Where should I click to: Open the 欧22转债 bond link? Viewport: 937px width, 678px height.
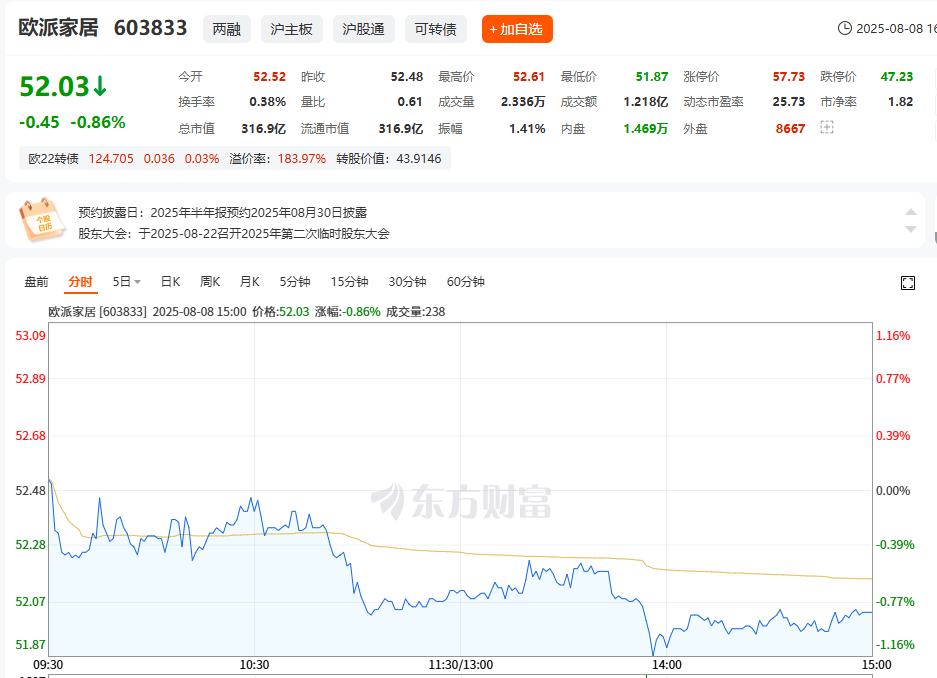click(x=53, y=159)
